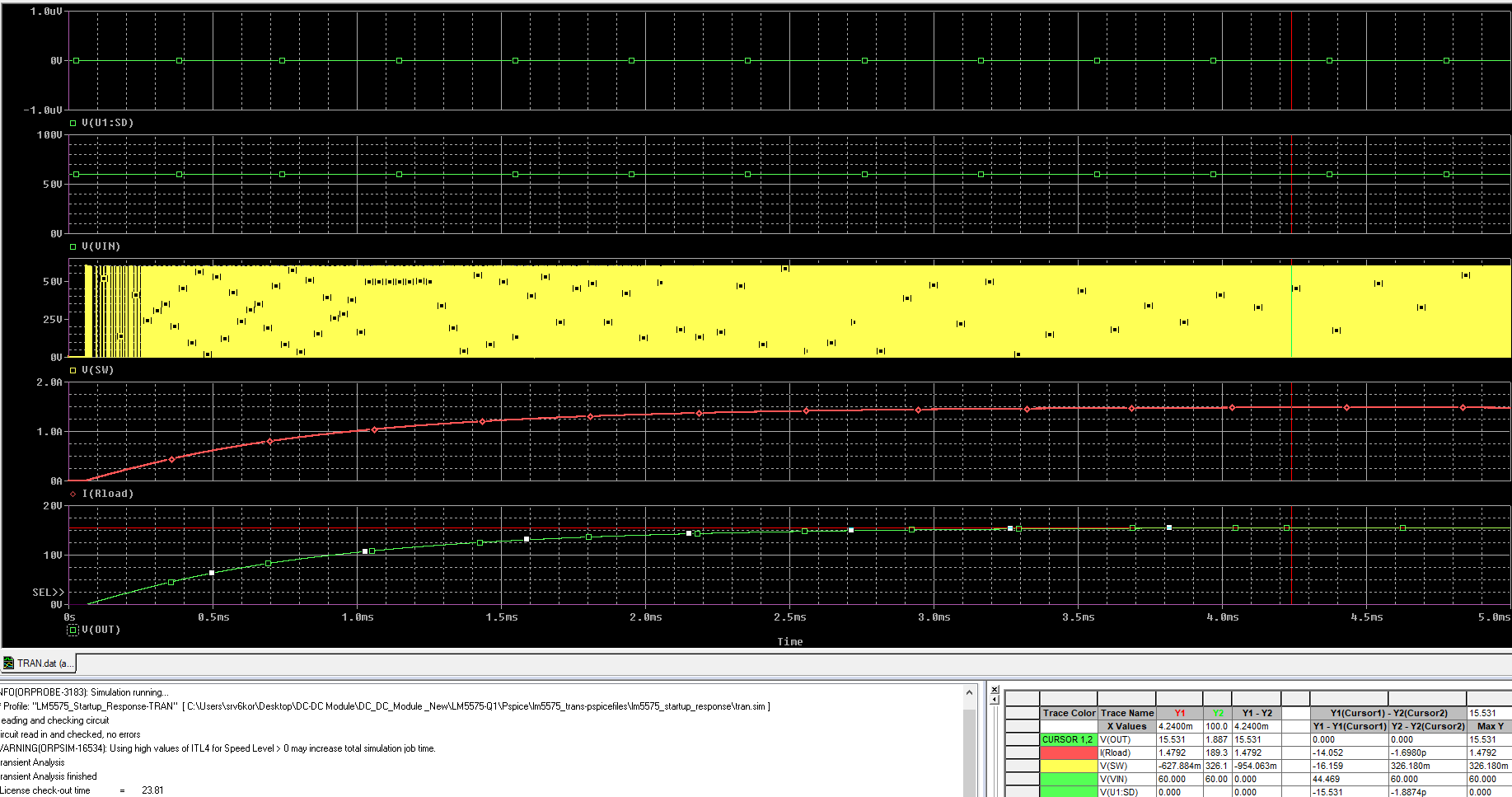Click the red I(Rload) trace color cell
The width and height of the screenshot is (1512, 797).
click(1068, 752)
